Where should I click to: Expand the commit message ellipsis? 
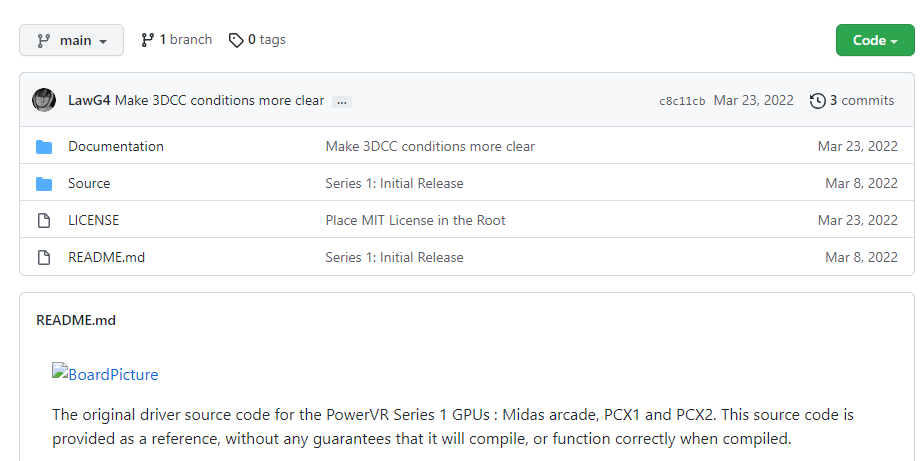coord(342,101)
